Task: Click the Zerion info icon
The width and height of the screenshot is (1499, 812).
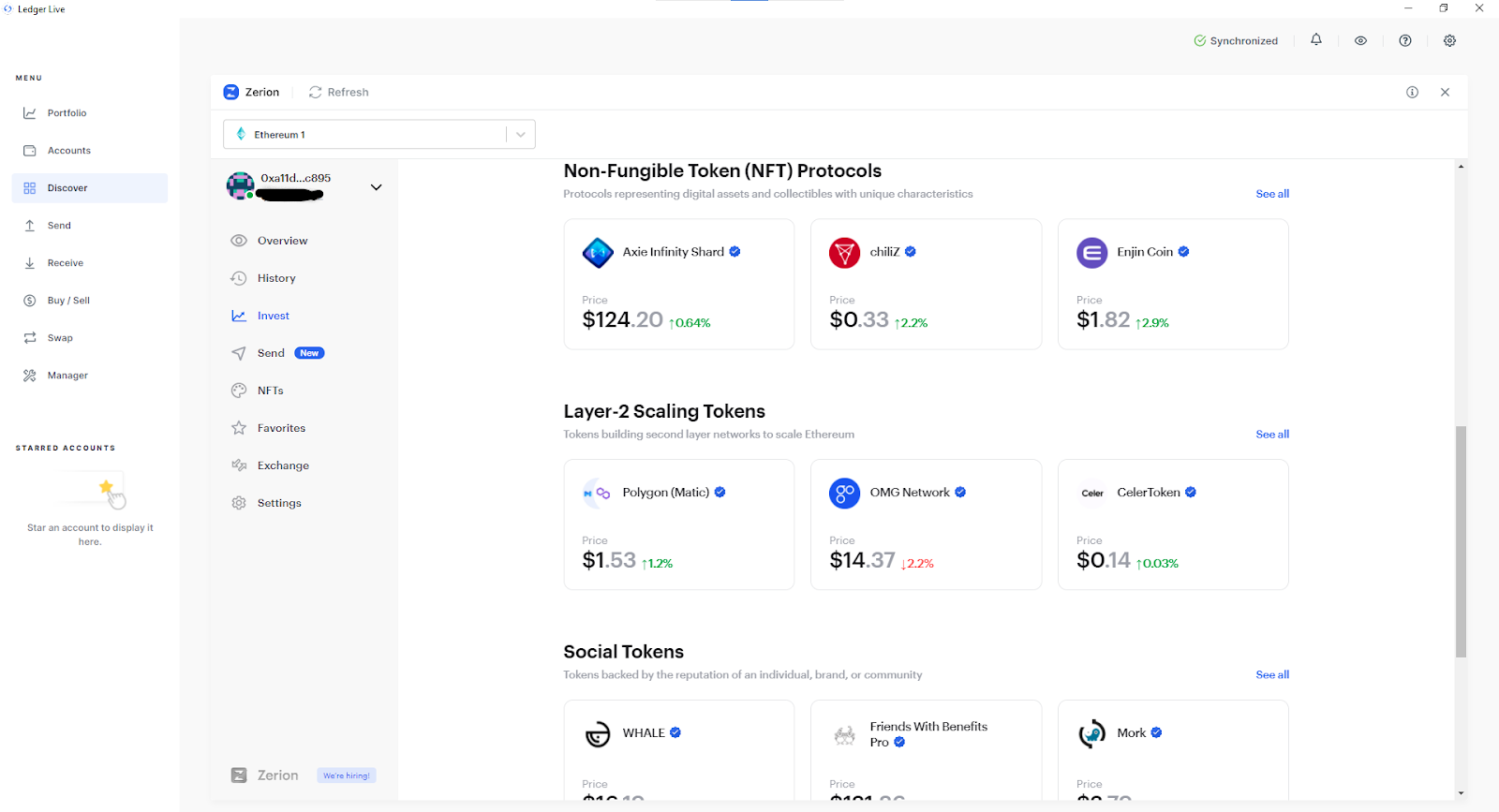Action: point(1412,92)
